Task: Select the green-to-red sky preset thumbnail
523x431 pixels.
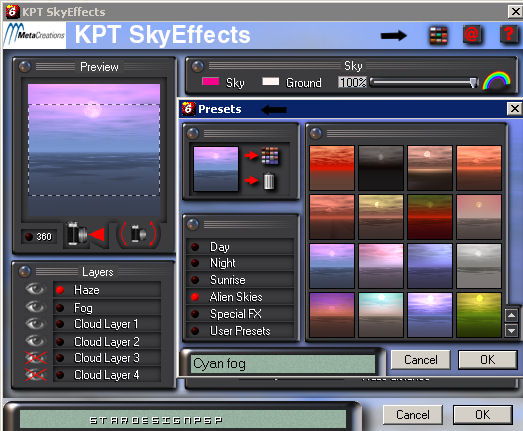Action: click(430, 217)
